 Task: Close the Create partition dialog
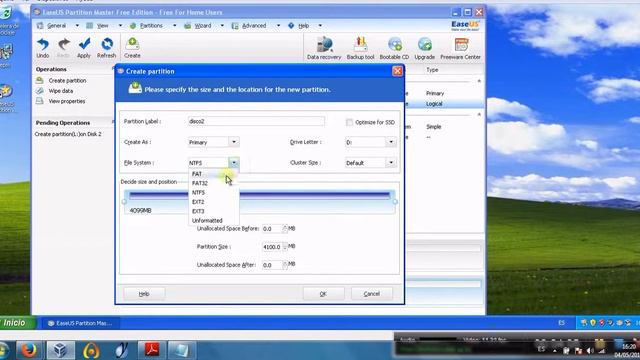click(x=397, y=71)
